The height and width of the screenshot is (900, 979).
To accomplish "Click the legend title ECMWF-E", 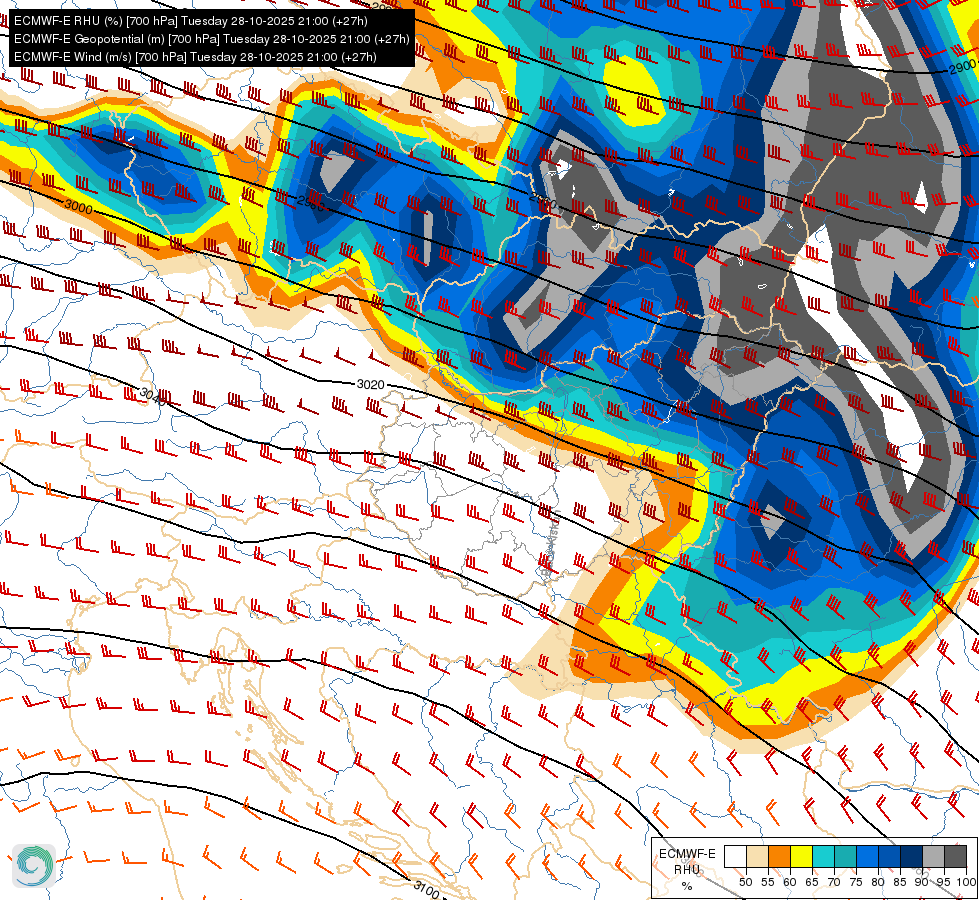I will pyautogui.click(x=687, y=854).
